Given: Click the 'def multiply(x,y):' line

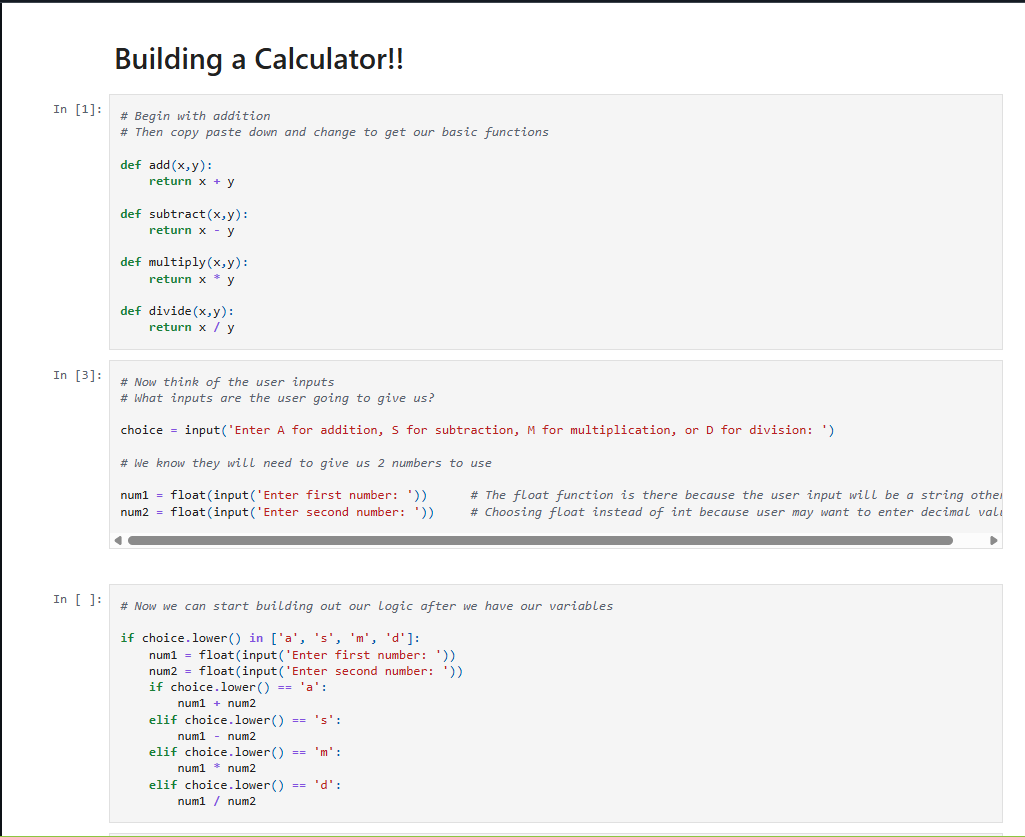Looking at the screenshot, I should (x=184, y=262).
